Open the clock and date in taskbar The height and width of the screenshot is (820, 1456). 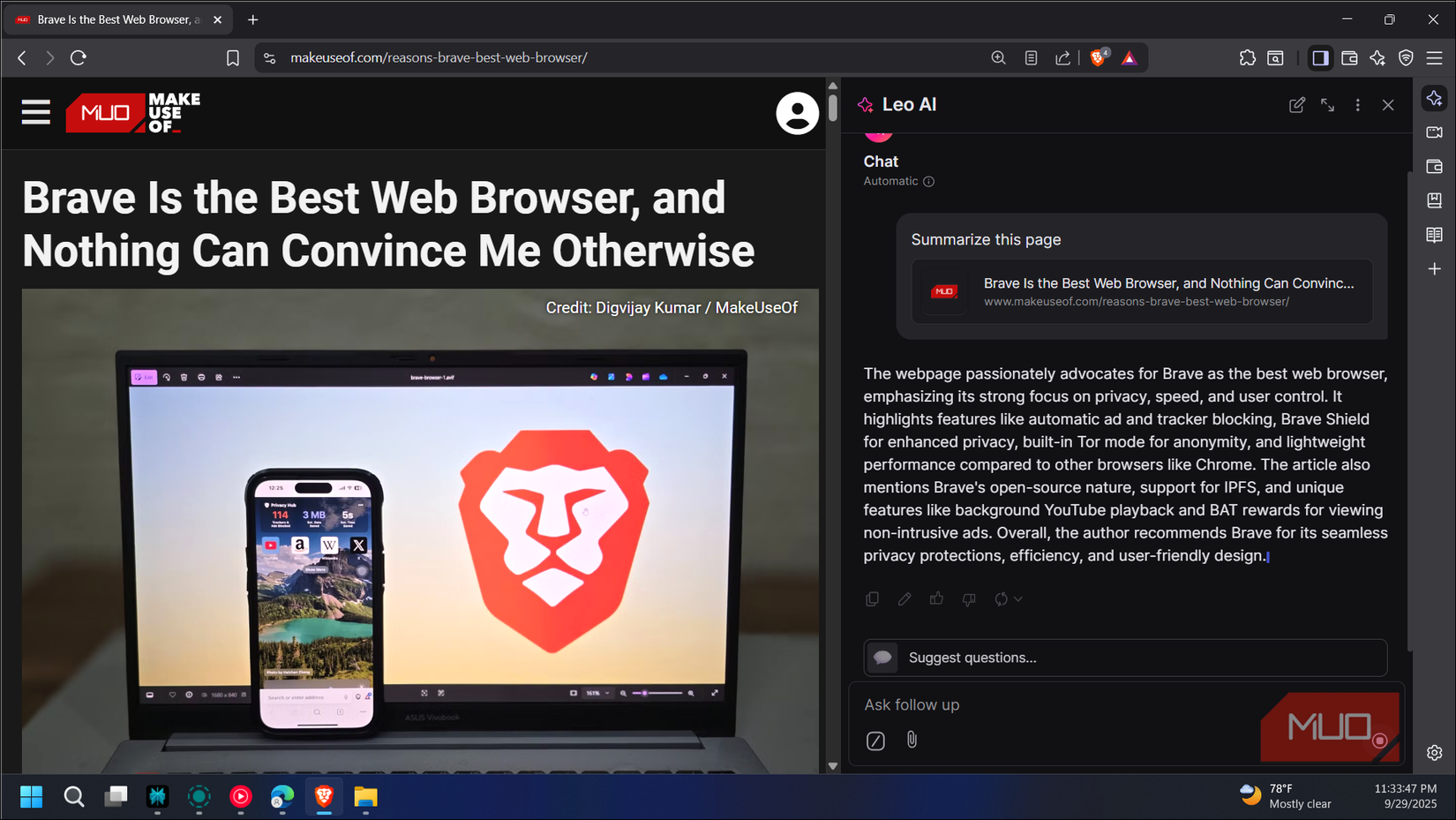tap(1406, 796)
